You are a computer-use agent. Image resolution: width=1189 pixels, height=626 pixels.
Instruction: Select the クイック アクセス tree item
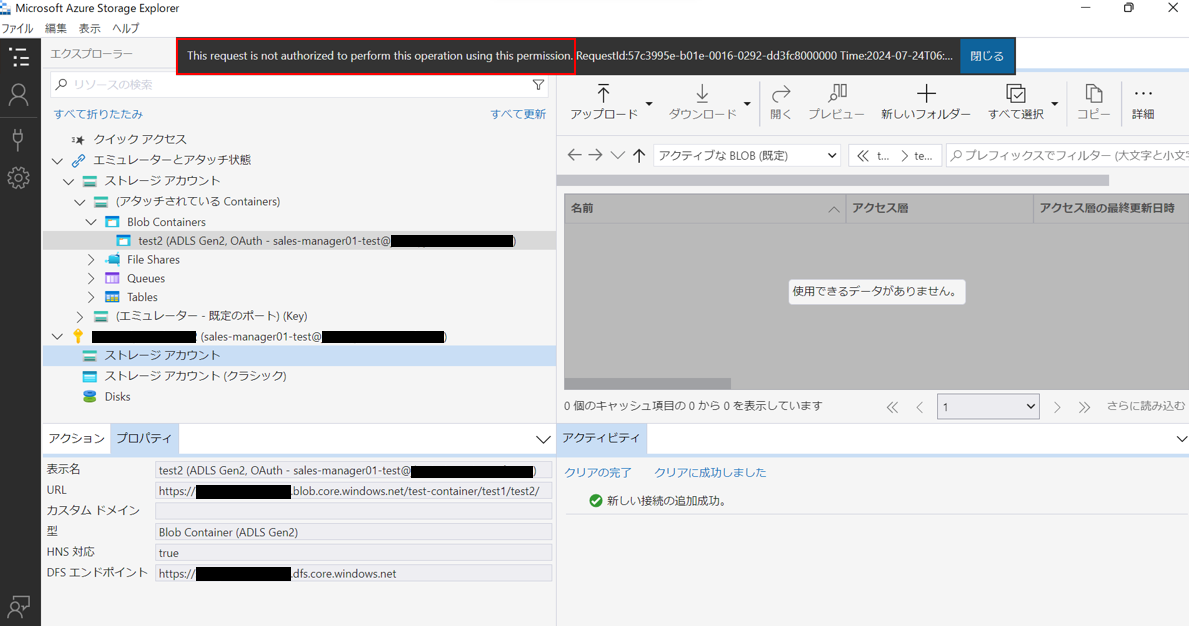pos(140,139)
